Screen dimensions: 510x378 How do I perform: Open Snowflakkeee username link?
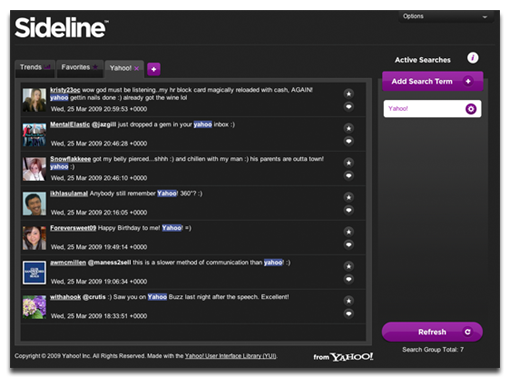70,159
